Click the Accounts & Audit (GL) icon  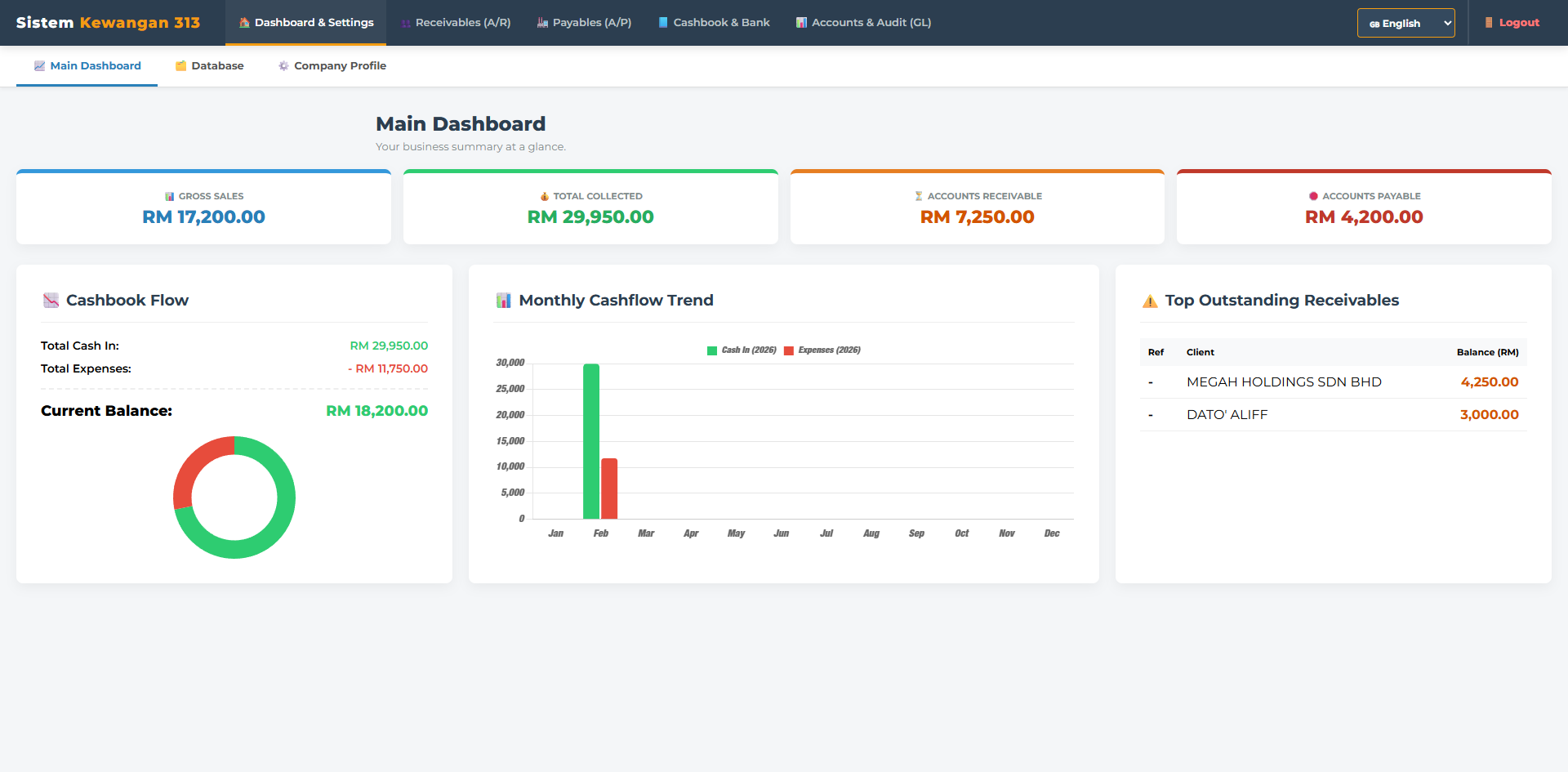800,22
